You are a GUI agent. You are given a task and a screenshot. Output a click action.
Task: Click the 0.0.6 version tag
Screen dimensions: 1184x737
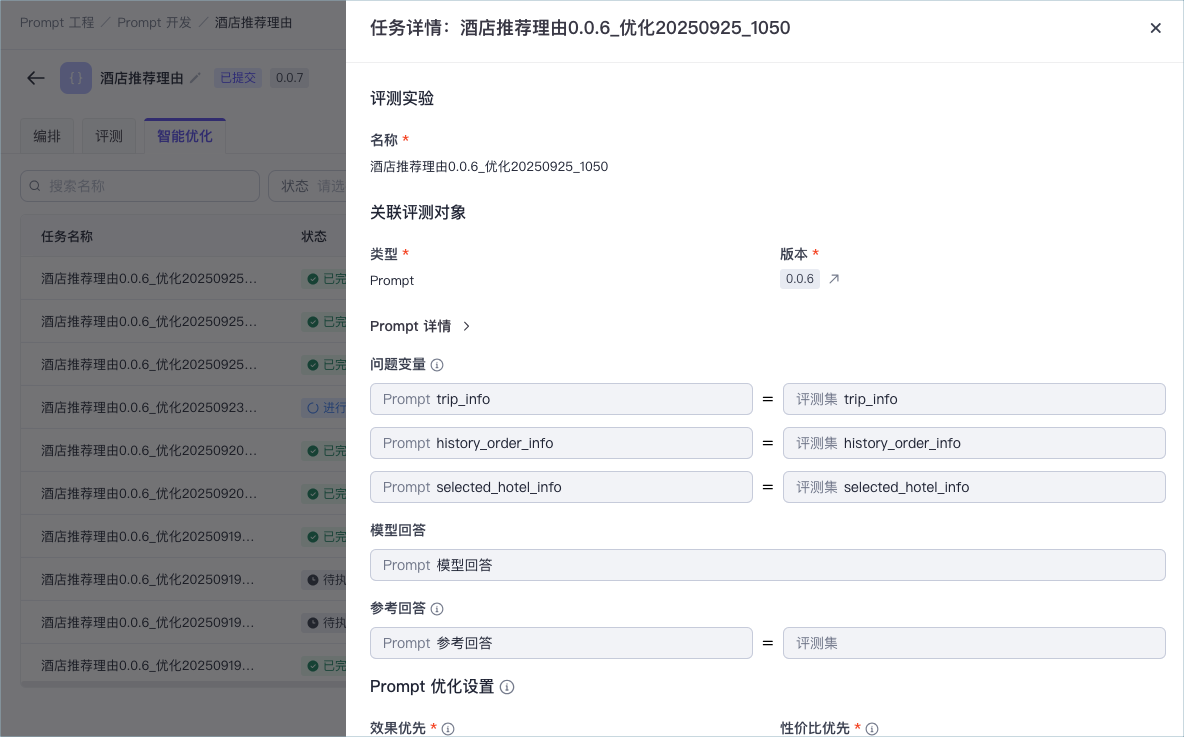(800, 279)
